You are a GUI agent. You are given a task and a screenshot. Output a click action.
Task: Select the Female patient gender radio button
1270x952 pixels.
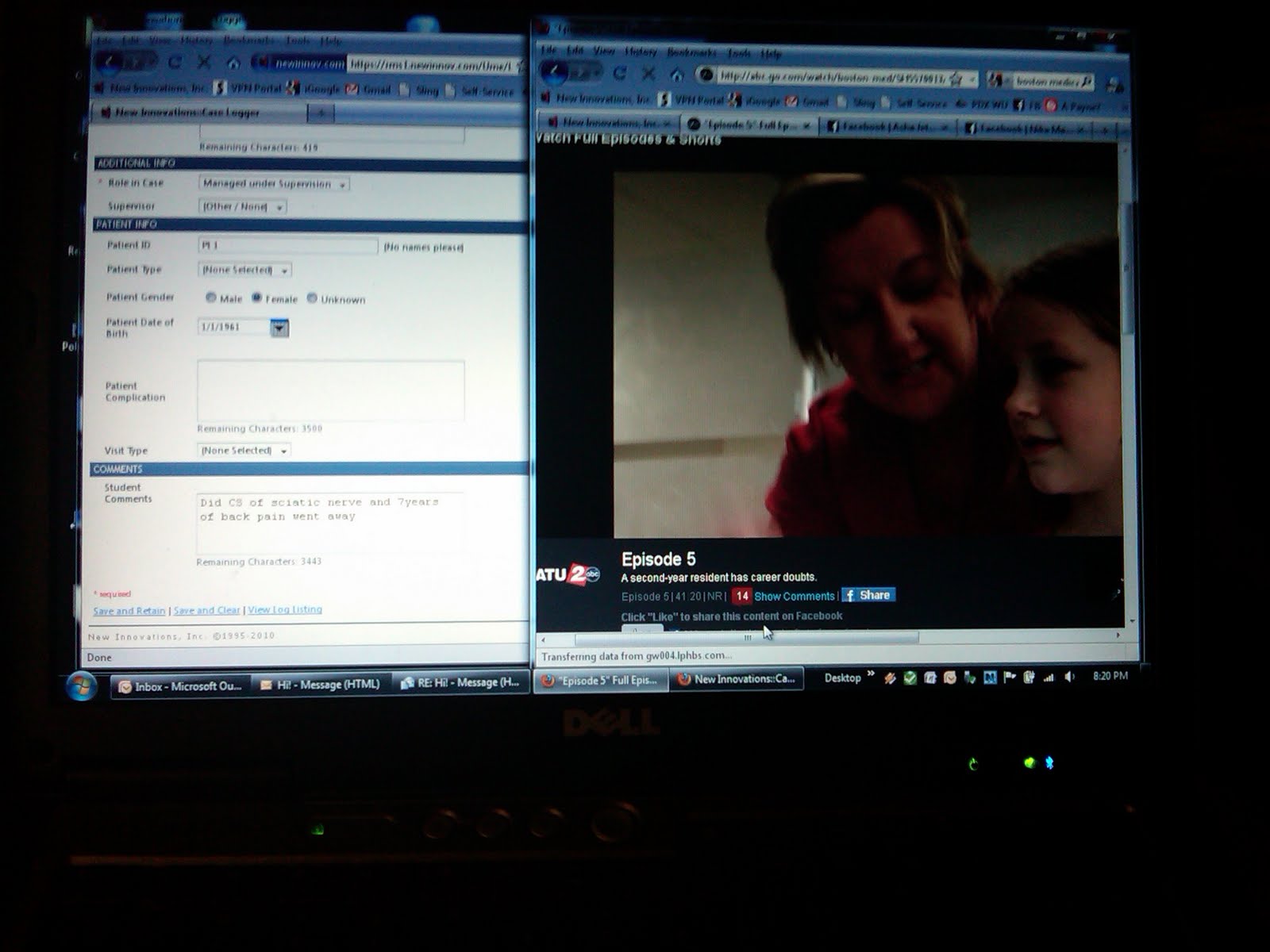coord(257,297)
